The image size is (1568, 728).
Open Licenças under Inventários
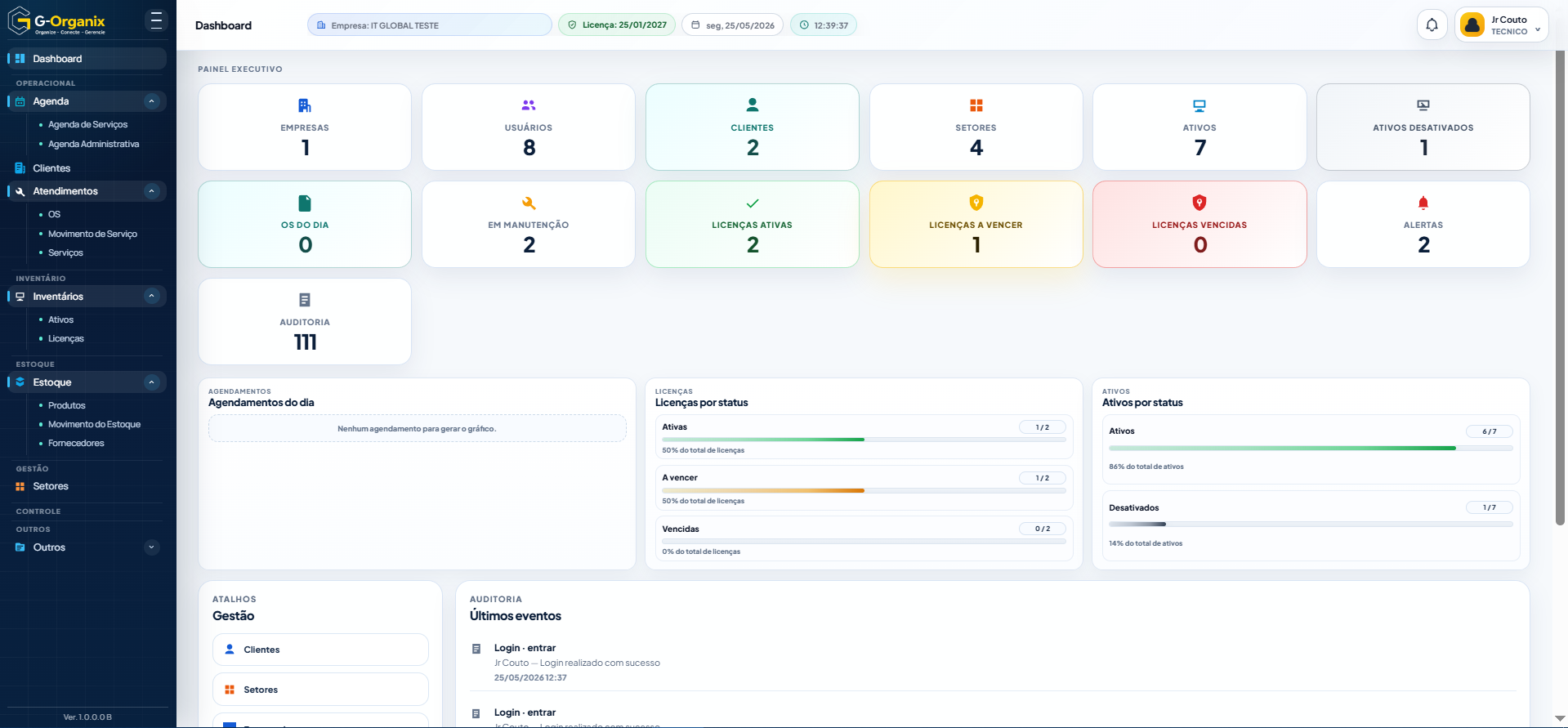(x=65, y=338)
